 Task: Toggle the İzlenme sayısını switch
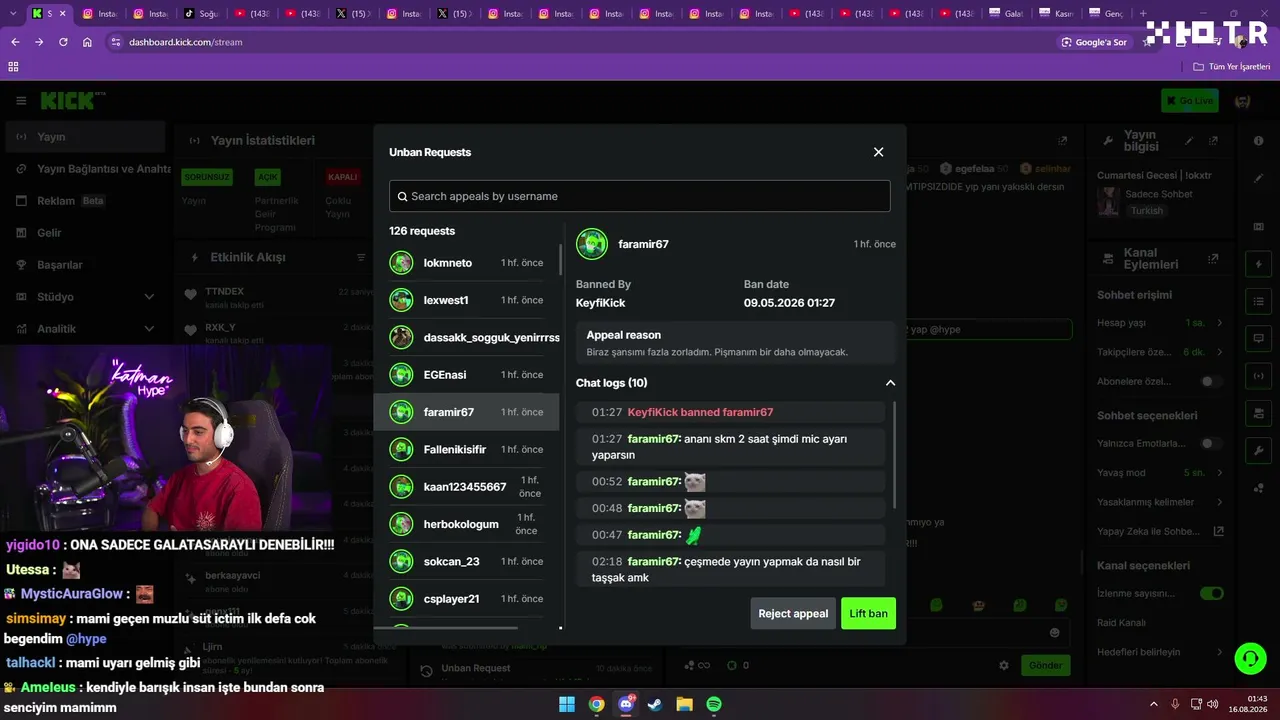(x=1211, y=593)
